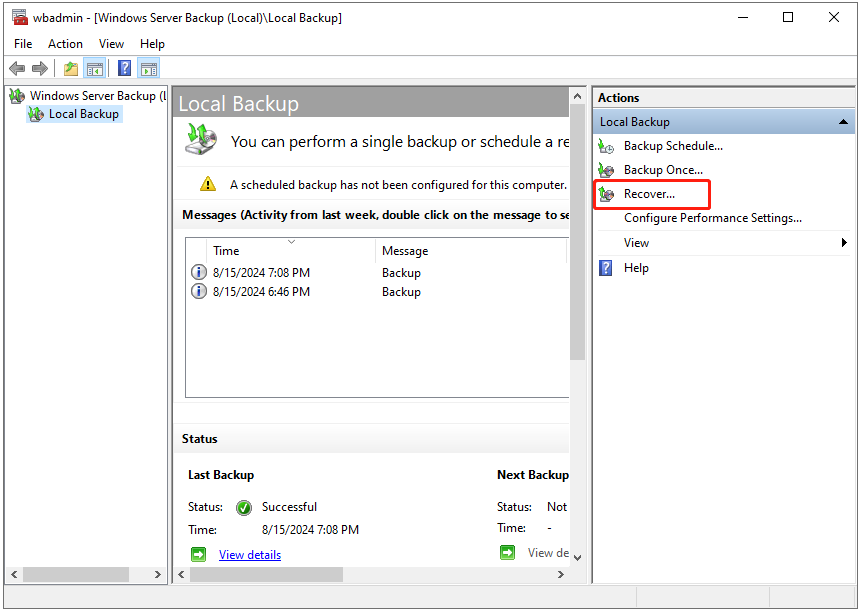Click the Actions pane header

tap(724, 98)
